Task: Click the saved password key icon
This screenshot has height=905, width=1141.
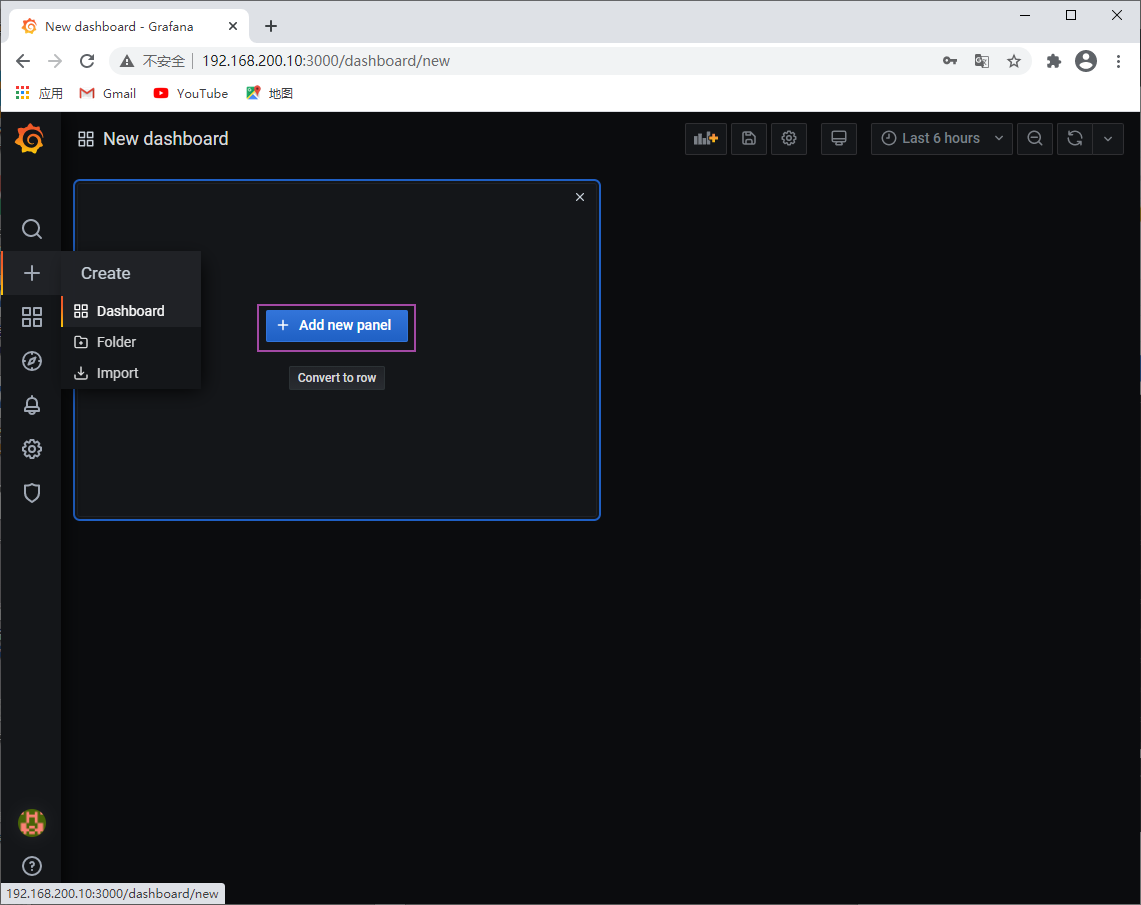Action: click(950, 61)
